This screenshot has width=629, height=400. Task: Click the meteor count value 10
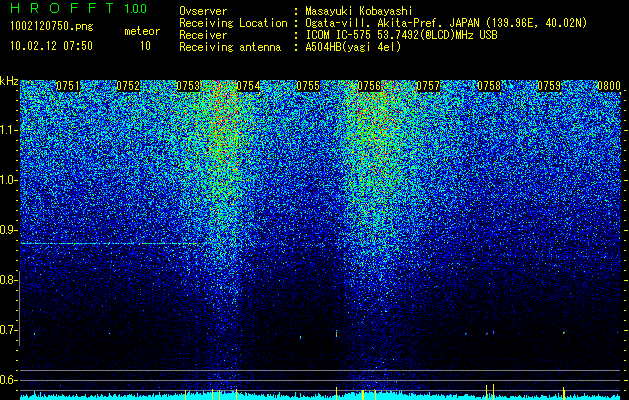pyautogui.click(x=145, y=46)
